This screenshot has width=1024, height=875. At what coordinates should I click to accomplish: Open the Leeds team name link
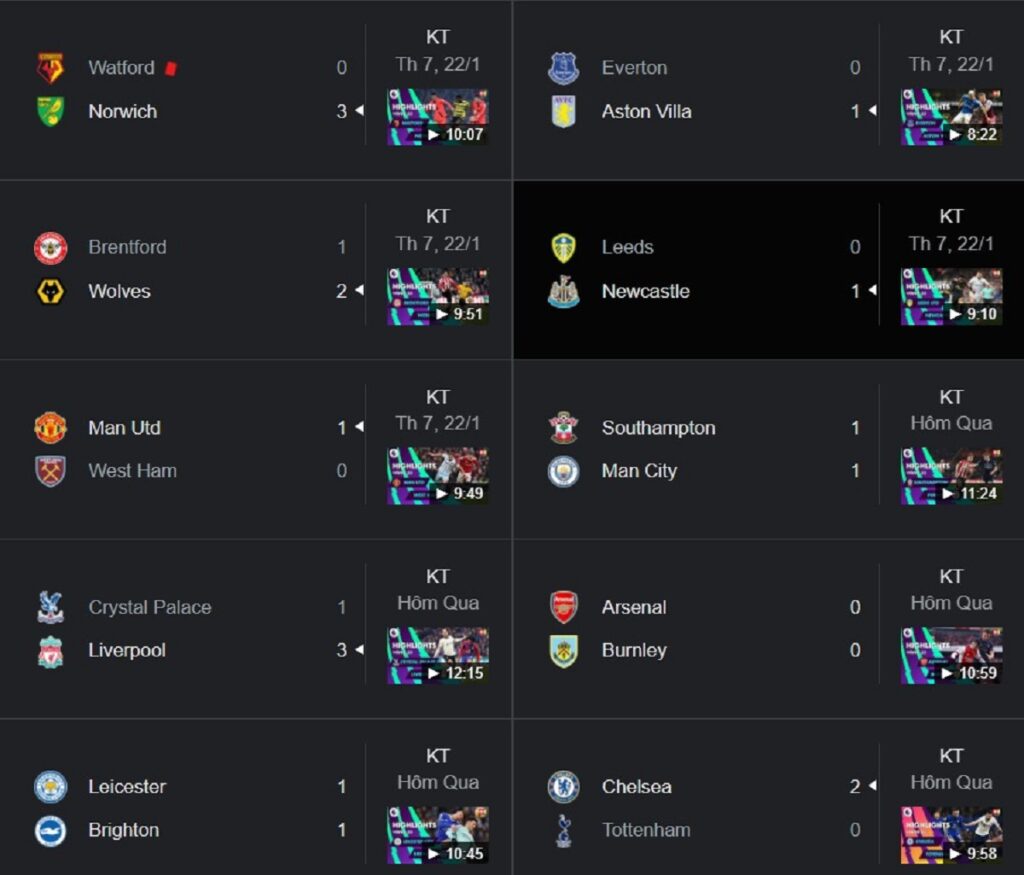628,247
